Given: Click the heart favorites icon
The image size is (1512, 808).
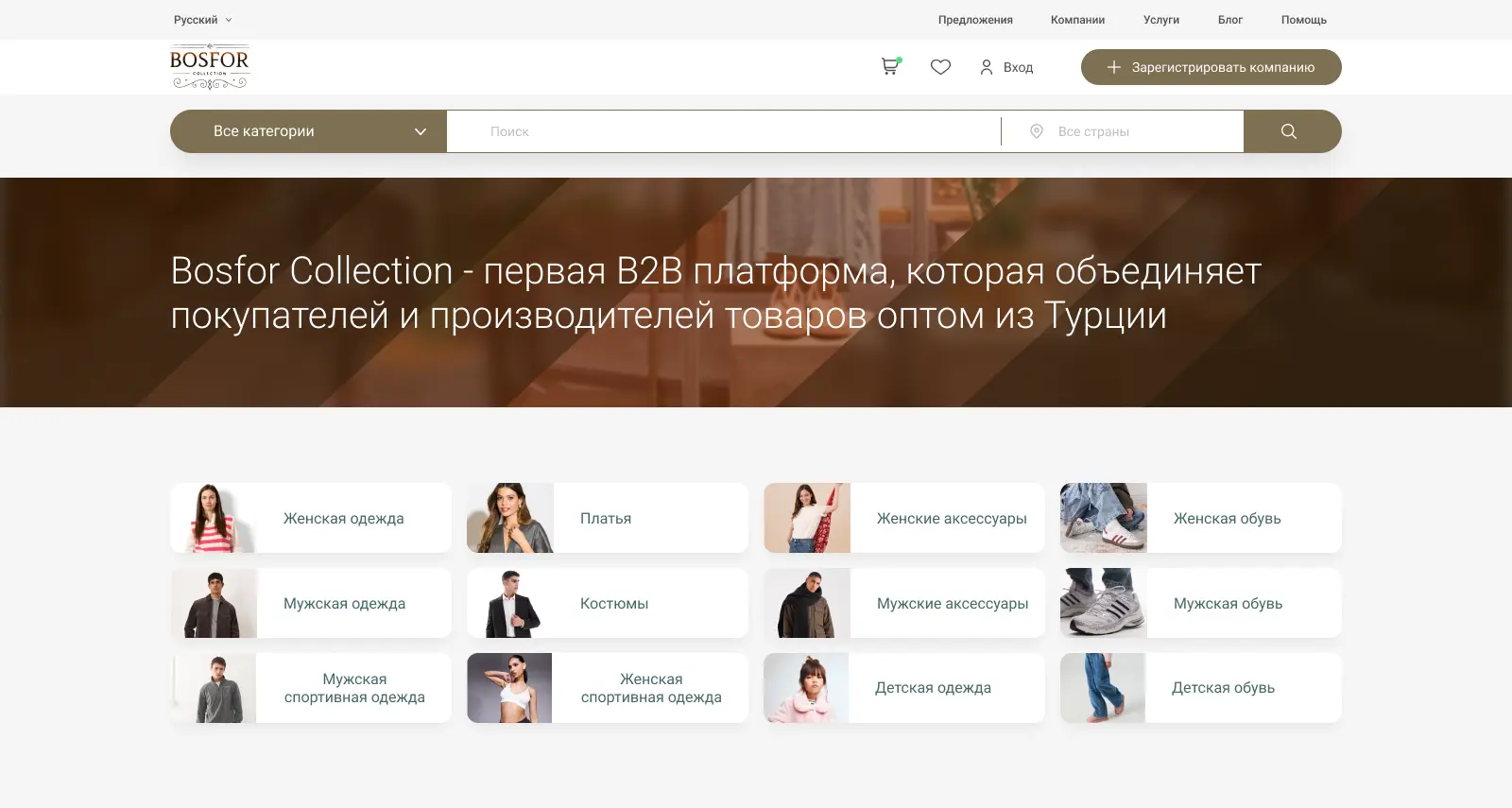Looking at the screenshot, I should coord(940,67).
